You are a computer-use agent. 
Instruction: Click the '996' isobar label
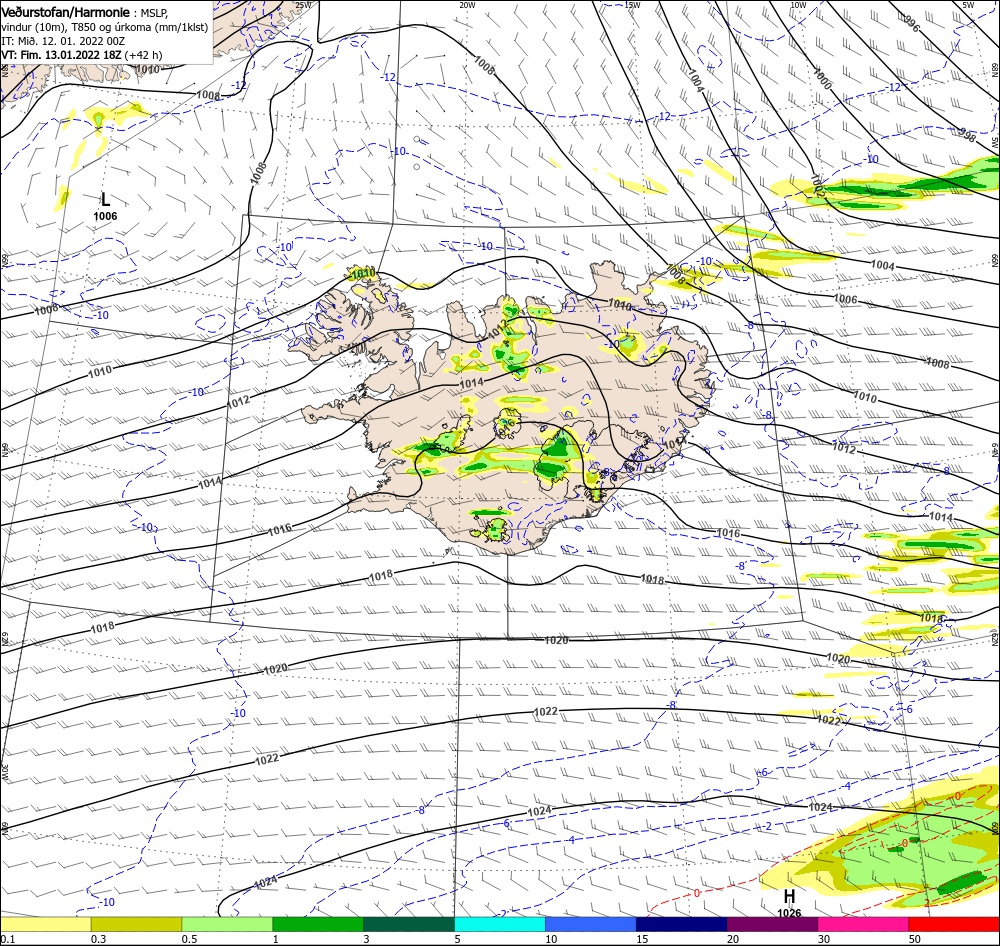point(913,24)
